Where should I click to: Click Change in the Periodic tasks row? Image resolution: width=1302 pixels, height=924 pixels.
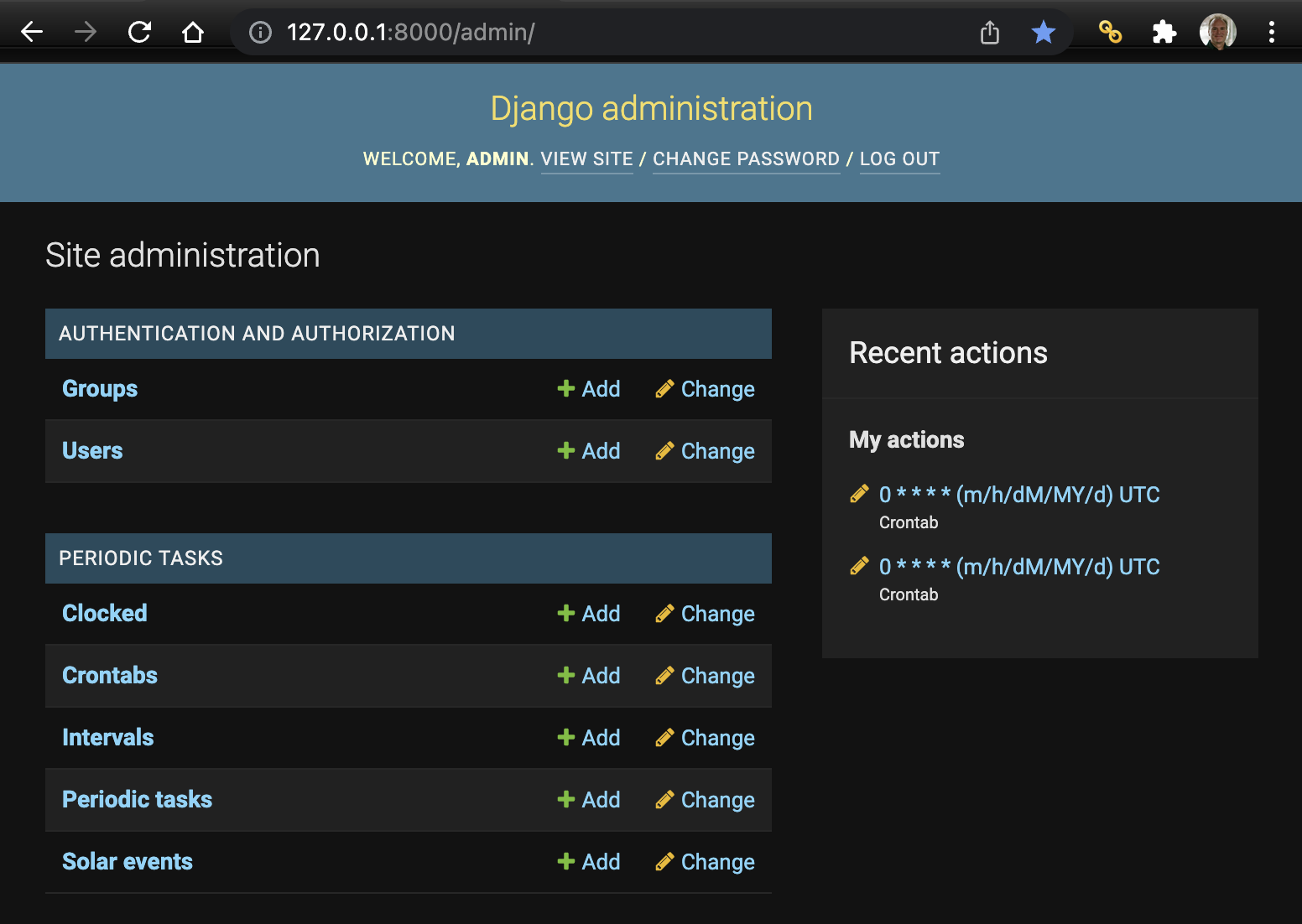point(705,800)
